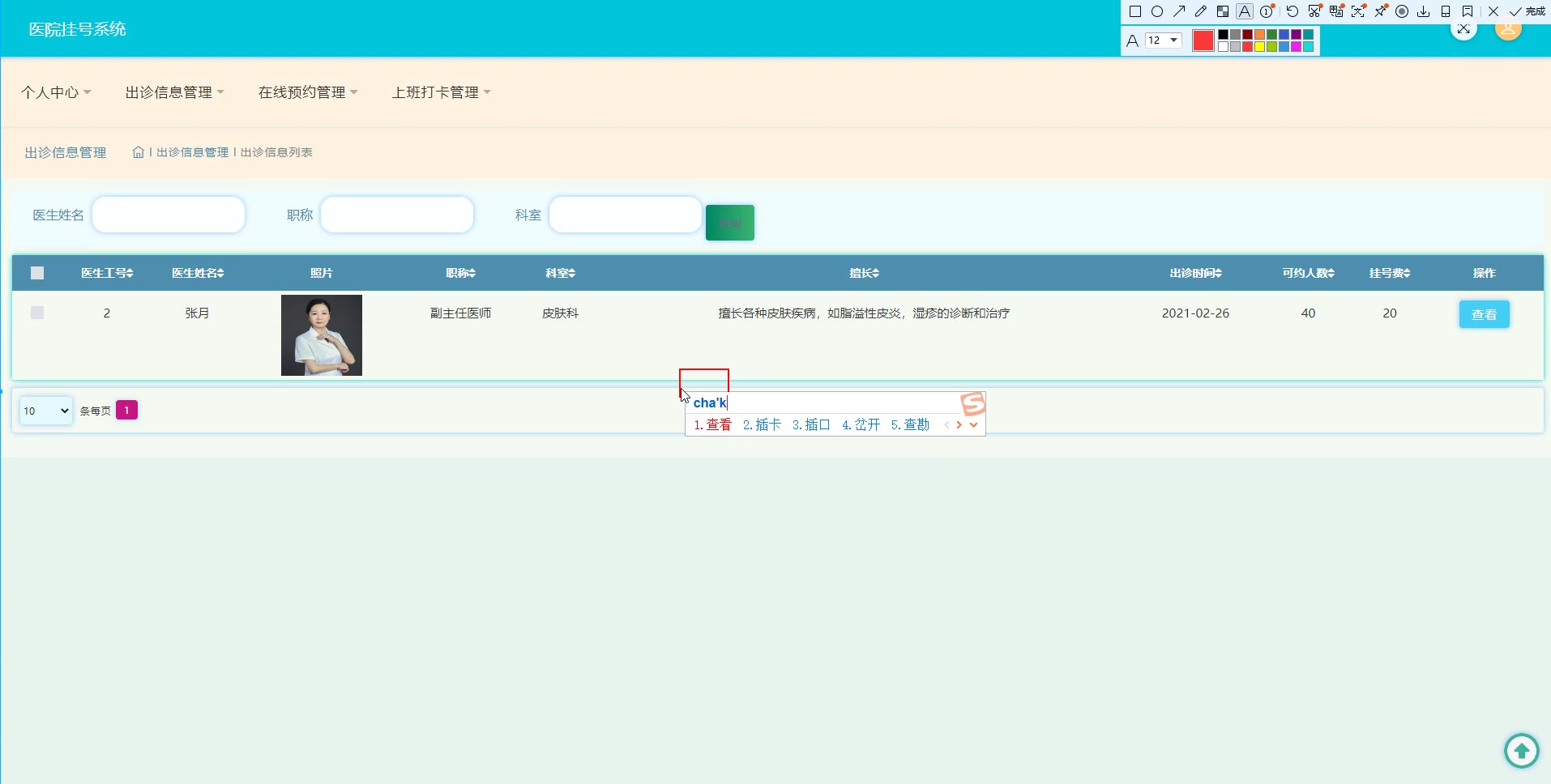Choose IME candidate 插口

[x=811, y=425]
